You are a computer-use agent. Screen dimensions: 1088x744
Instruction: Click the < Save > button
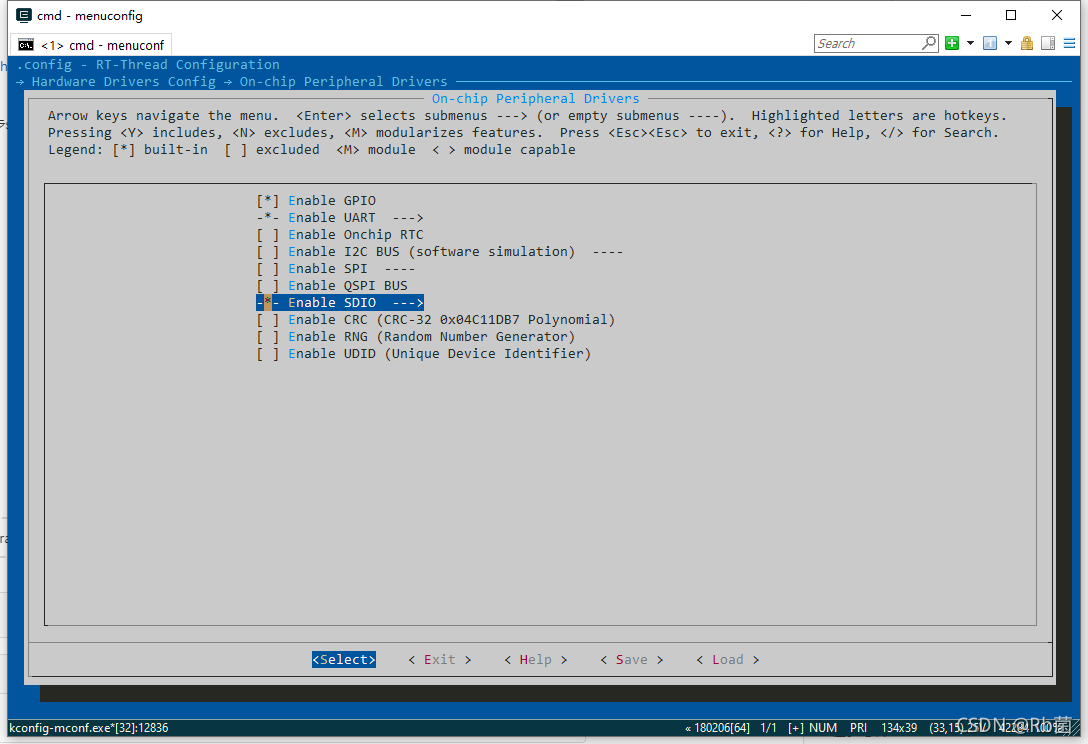pos(631,659)
